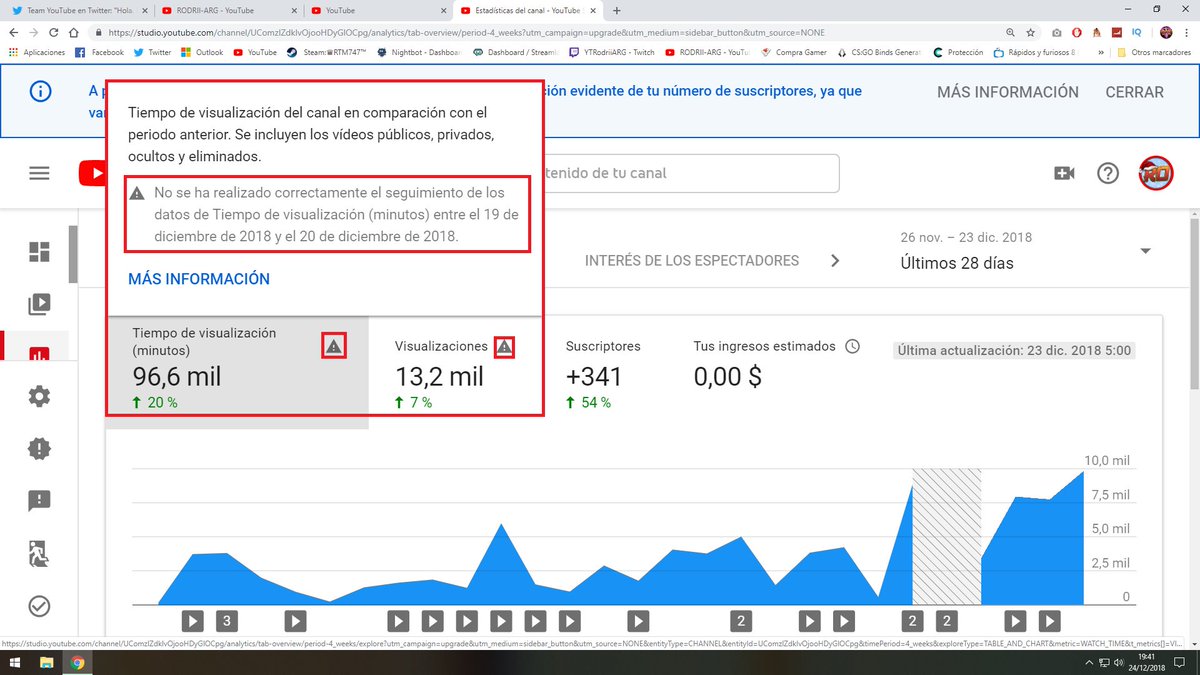The image size is (1200, 675).
Task: Click the info icon in the blue banner
Action: click(x=39, y=92)
